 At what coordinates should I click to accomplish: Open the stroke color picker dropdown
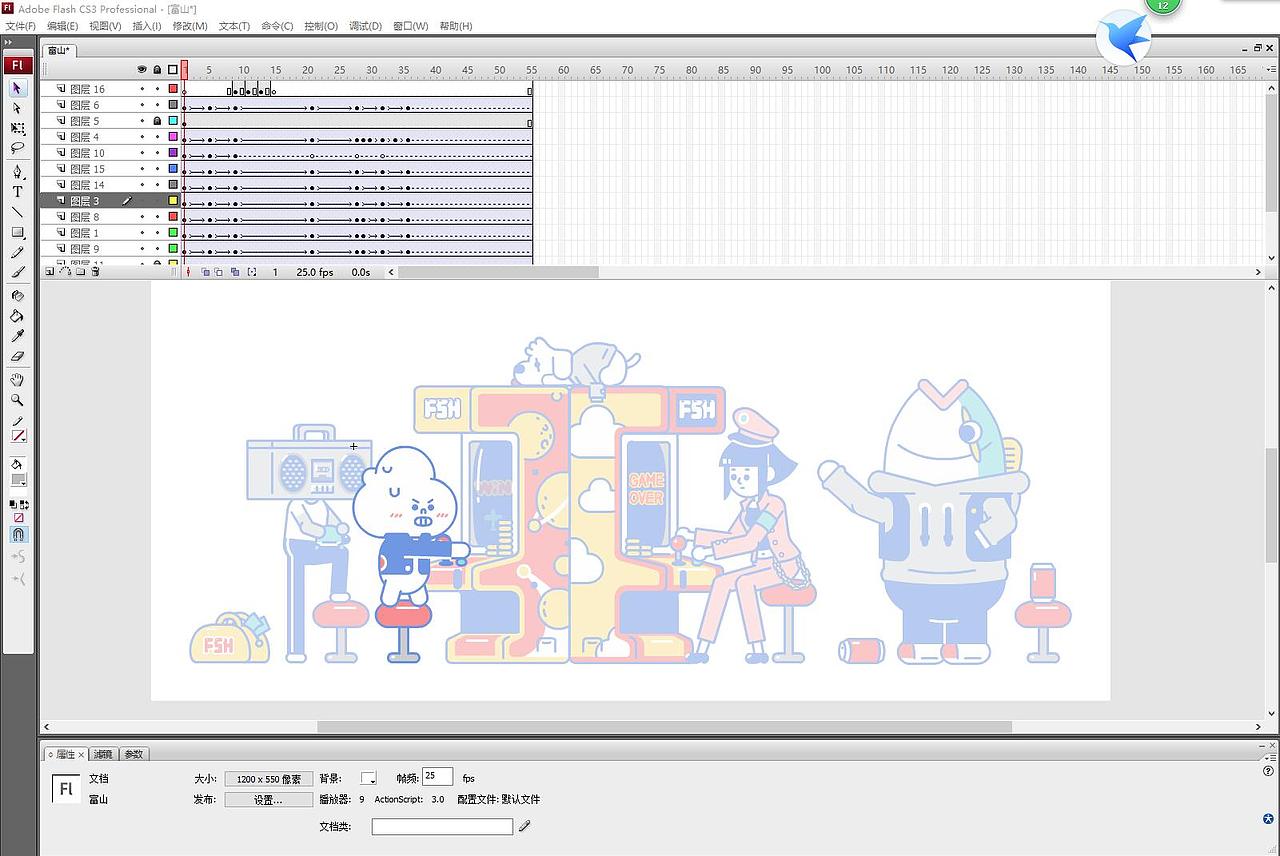(x=18, y=436)
